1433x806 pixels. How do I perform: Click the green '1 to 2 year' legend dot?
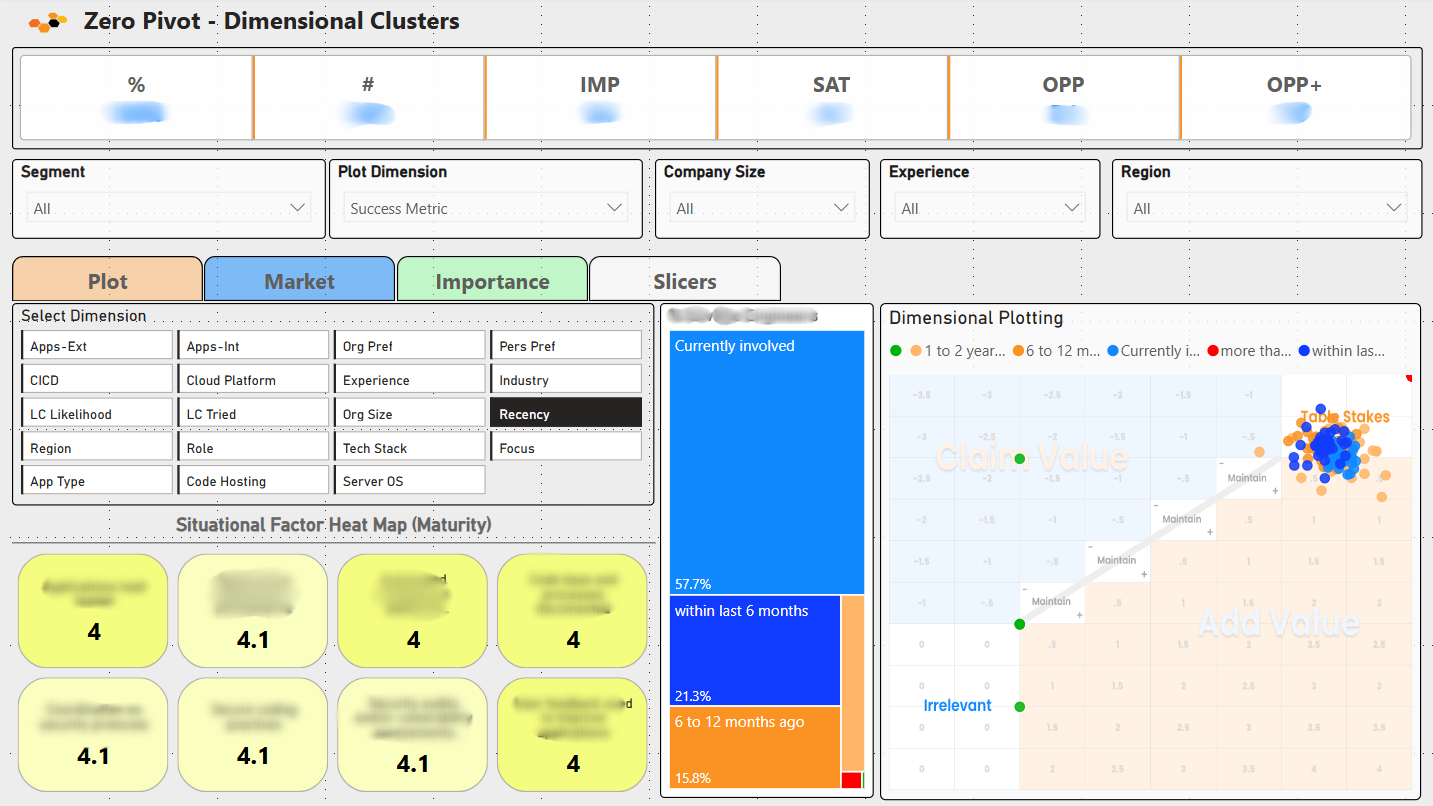pos(896,351)
